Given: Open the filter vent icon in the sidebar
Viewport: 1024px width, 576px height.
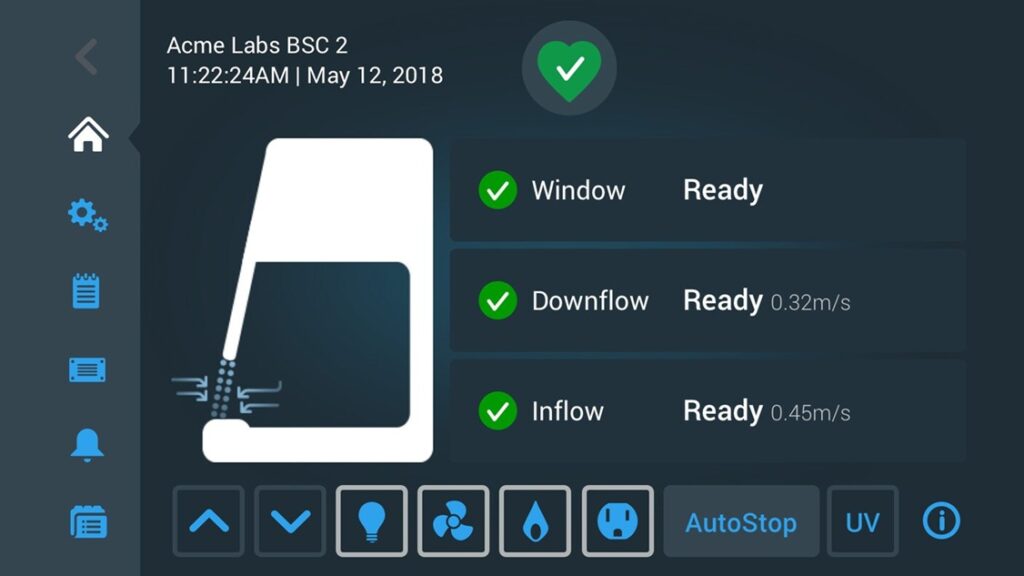Looking at the screenshot, I should click(87, 370).
